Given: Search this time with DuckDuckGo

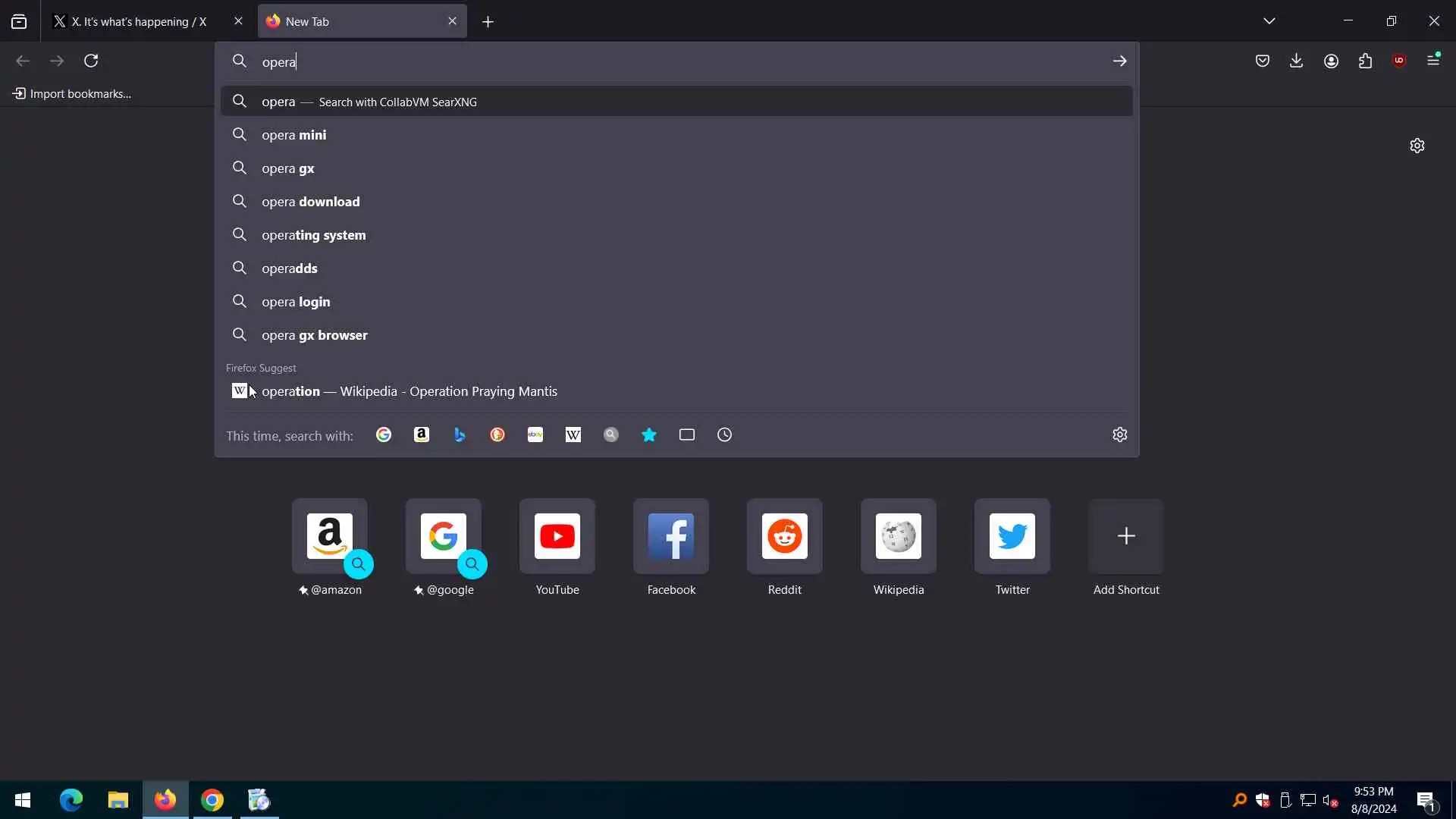Looking at the screenshot, I should pyautogui.click(x=497, y=435).
